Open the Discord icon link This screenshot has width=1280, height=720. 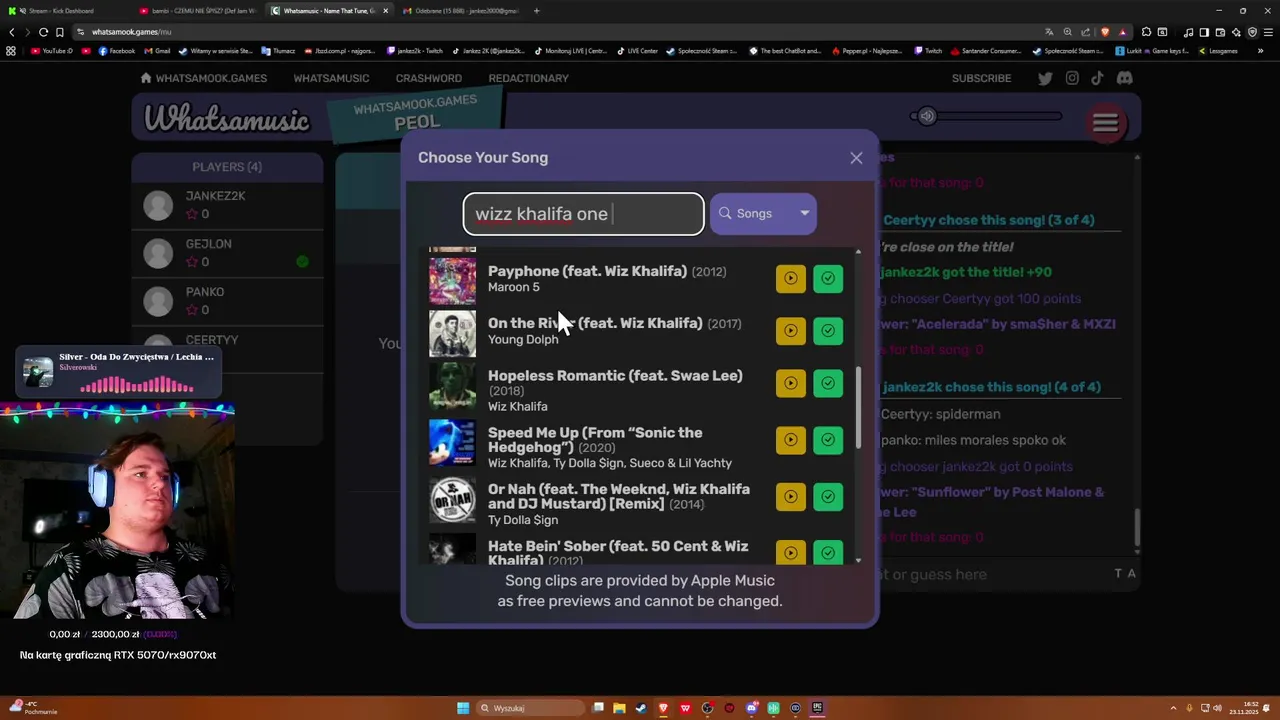pos(1124,78)
